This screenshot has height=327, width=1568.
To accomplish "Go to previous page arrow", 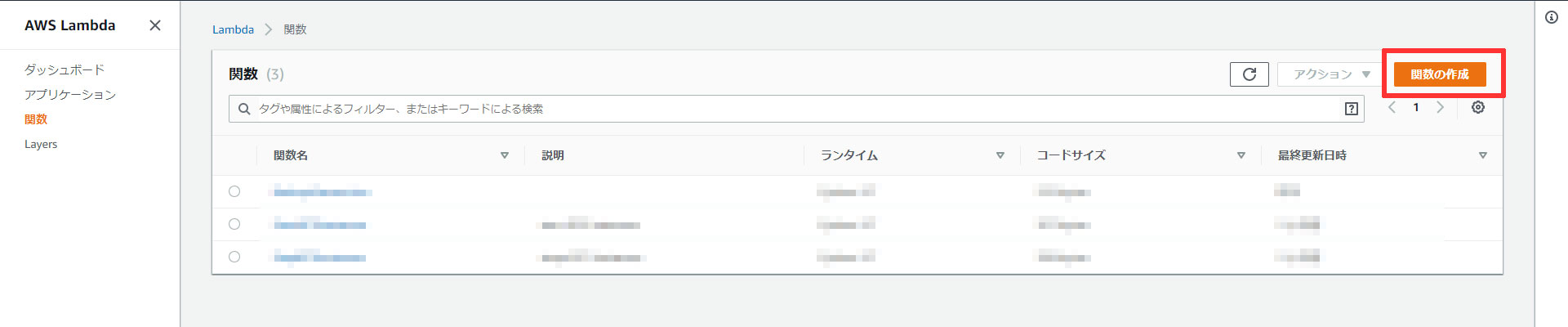I will (x=1392, y=108).
